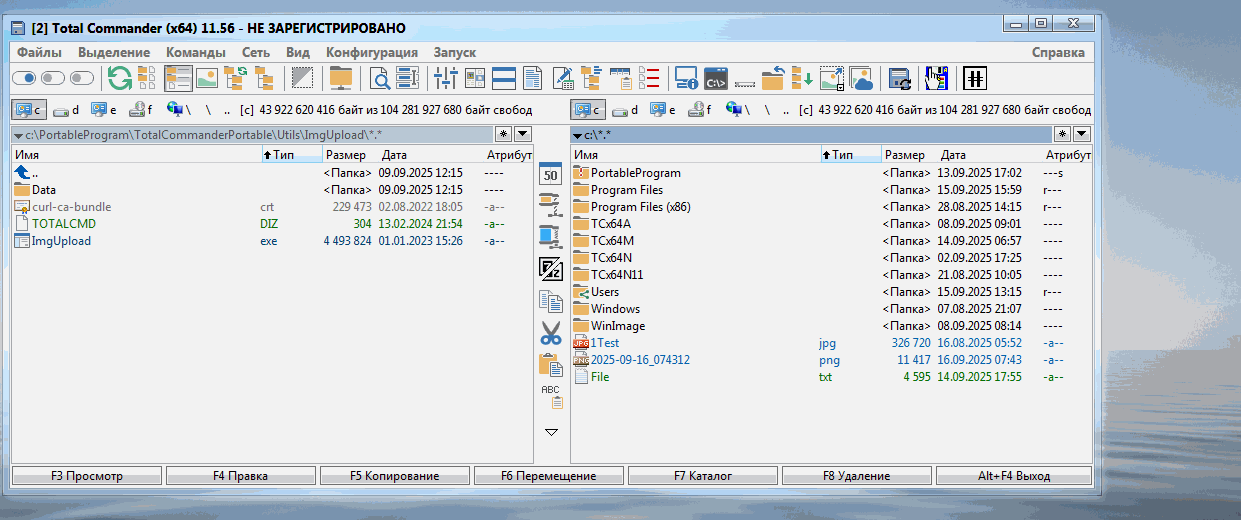Click the F3 Просмотр button
Image resolution: width=1241 pixels, height=520 pixels.
[87, 476]
